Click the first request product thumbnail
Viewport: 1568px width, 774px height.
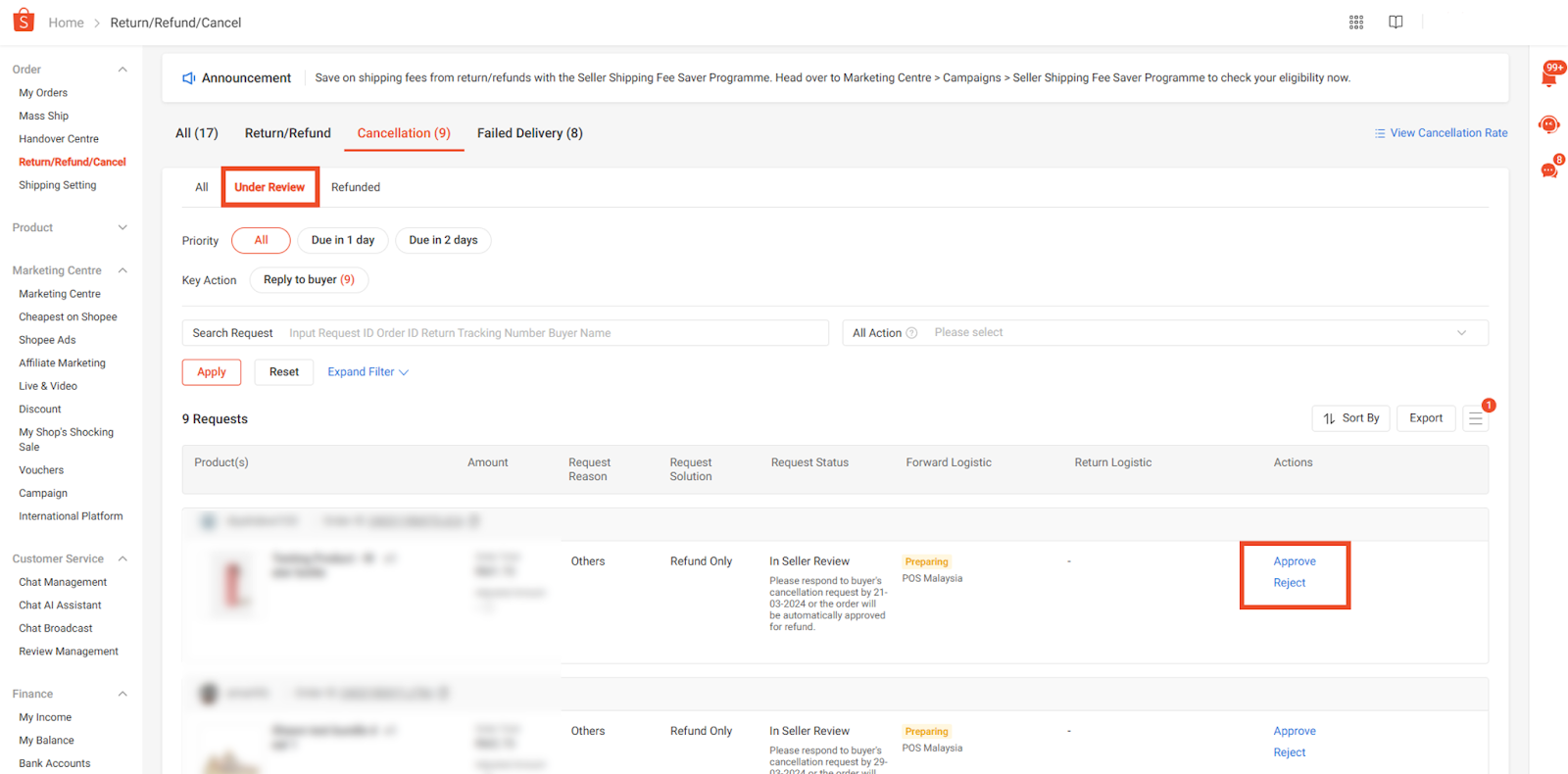click(x=233, y=583)
